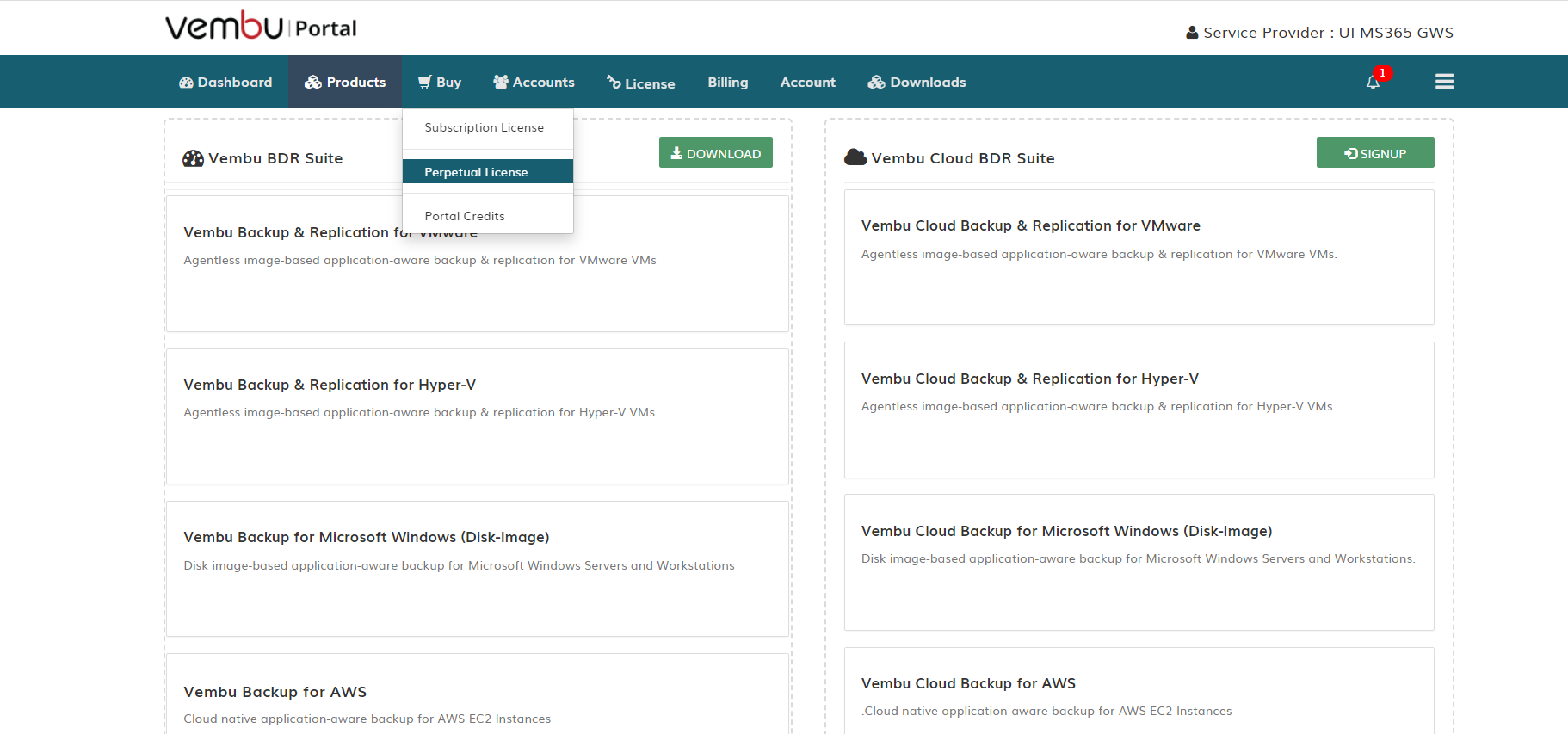Click the Vembu BDR Suite icon
The width and height of the screenshot is (1568, 734).
(193, 158)
